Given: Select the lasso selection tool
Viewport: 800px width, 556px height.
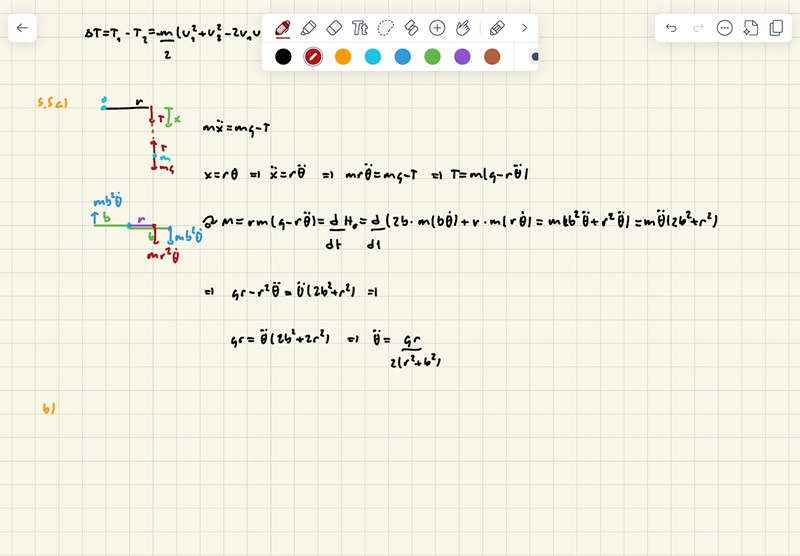Looking at the screenshot, I should pyautogui.click(x=386, y=28).
